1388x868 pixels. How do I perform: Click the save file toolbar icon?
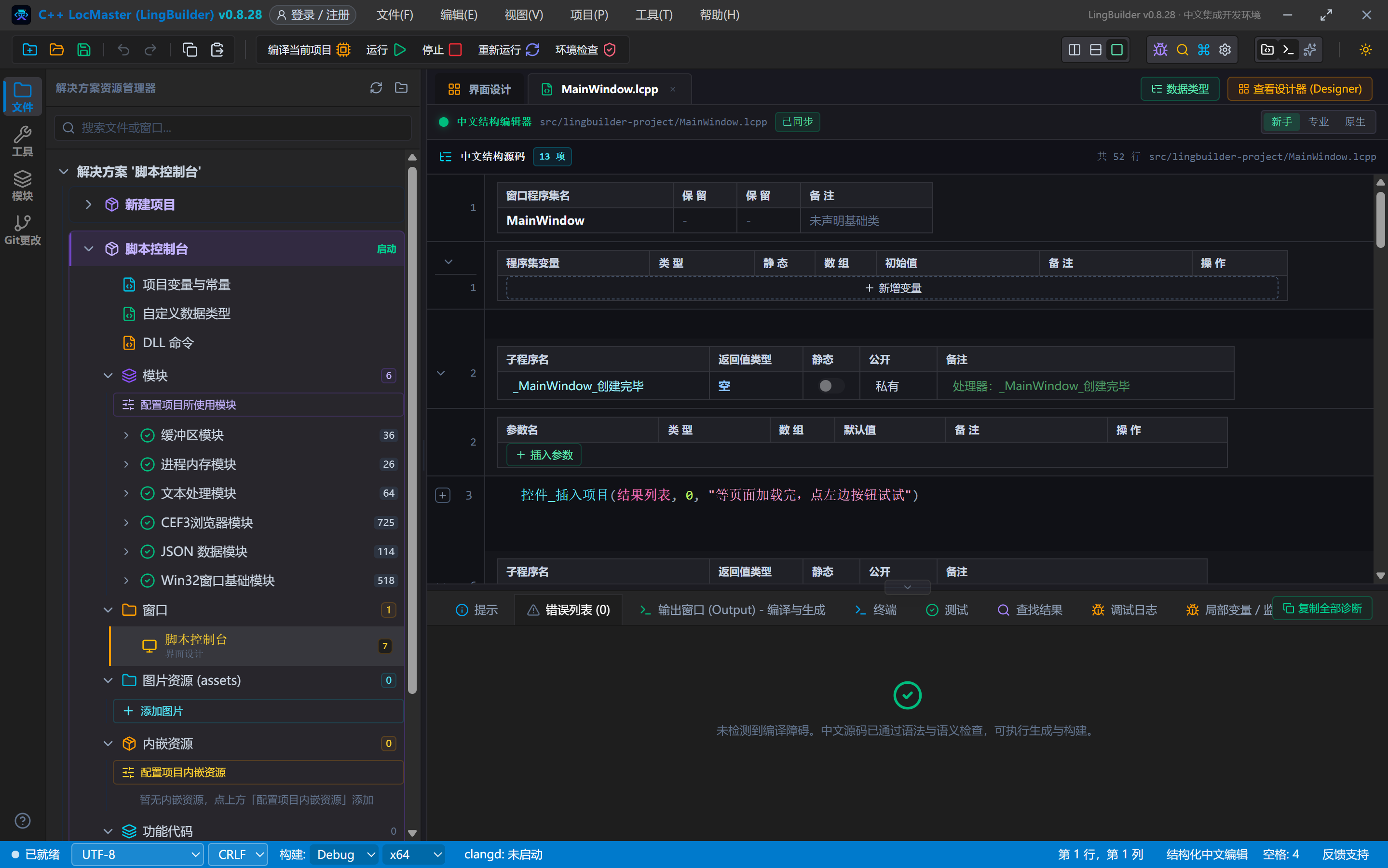(84, 50)
